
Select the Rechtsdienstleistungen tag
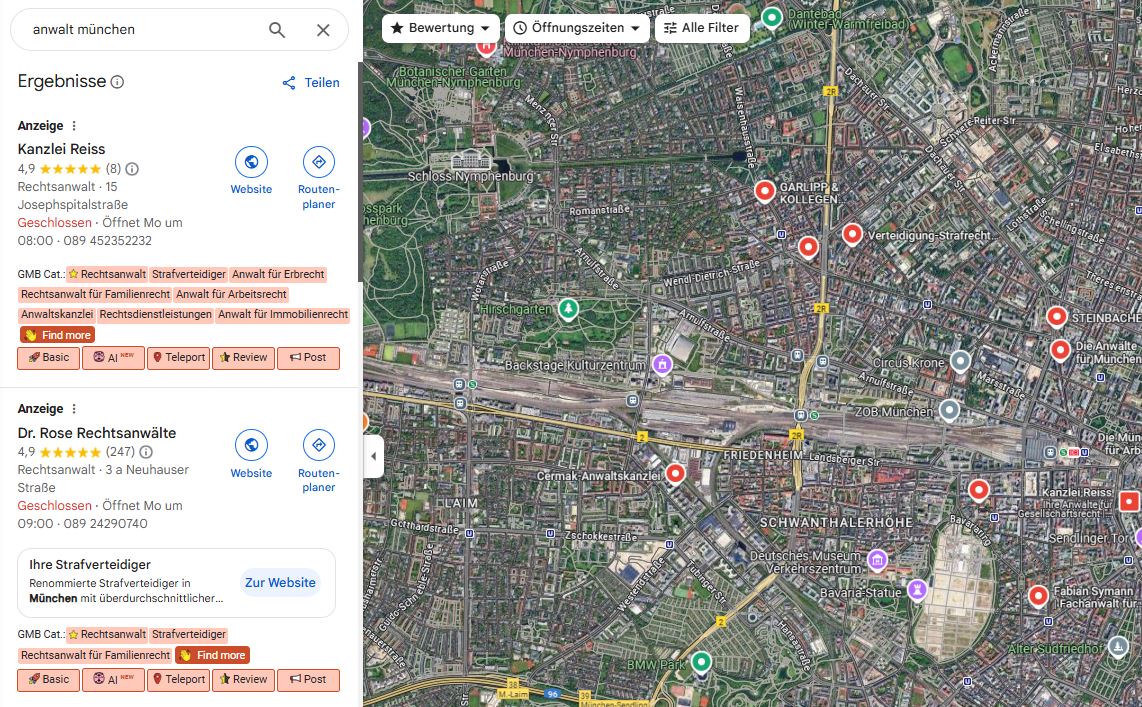[x=155, y=315]
